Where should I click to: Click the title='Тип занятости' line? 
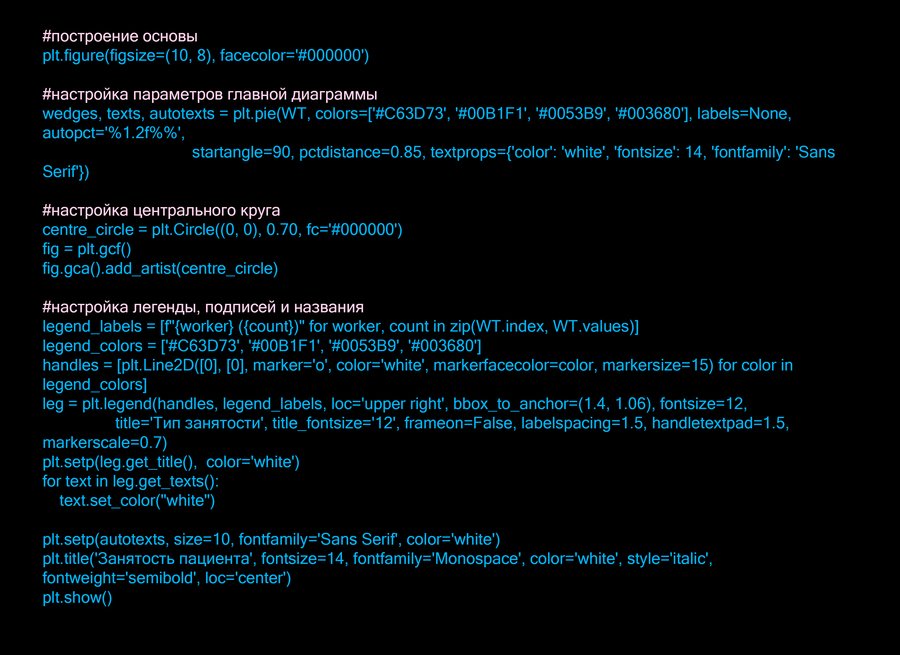[452, 423]
